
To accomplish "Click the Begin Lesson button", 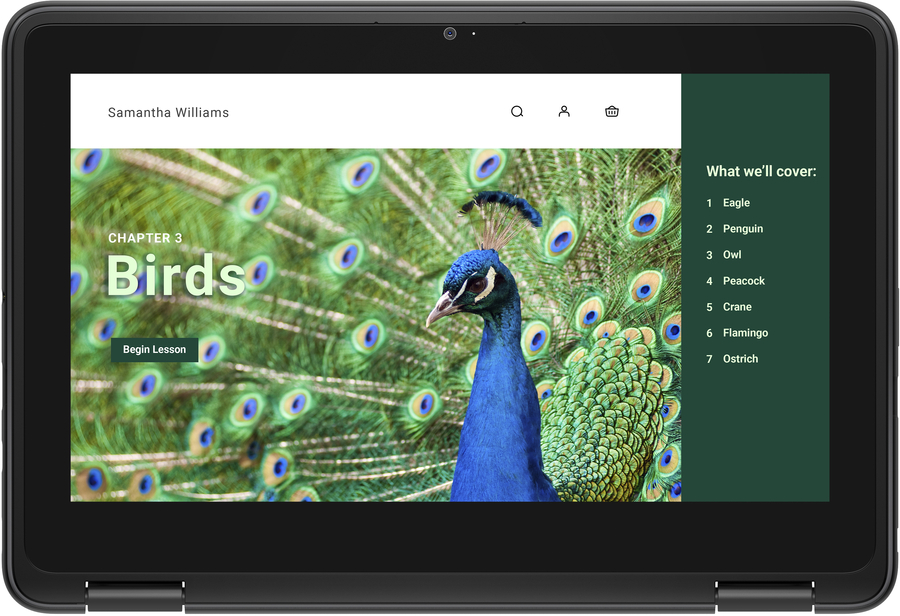I will [154, 350].
